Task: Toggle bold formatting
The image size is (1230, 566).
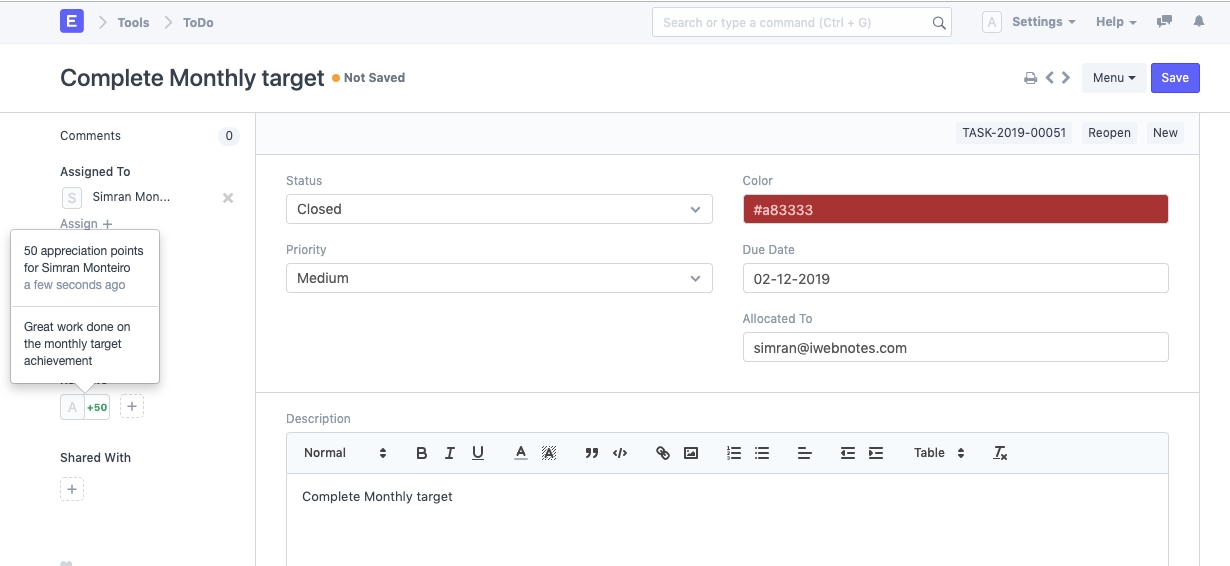Action: coord(421,453)
